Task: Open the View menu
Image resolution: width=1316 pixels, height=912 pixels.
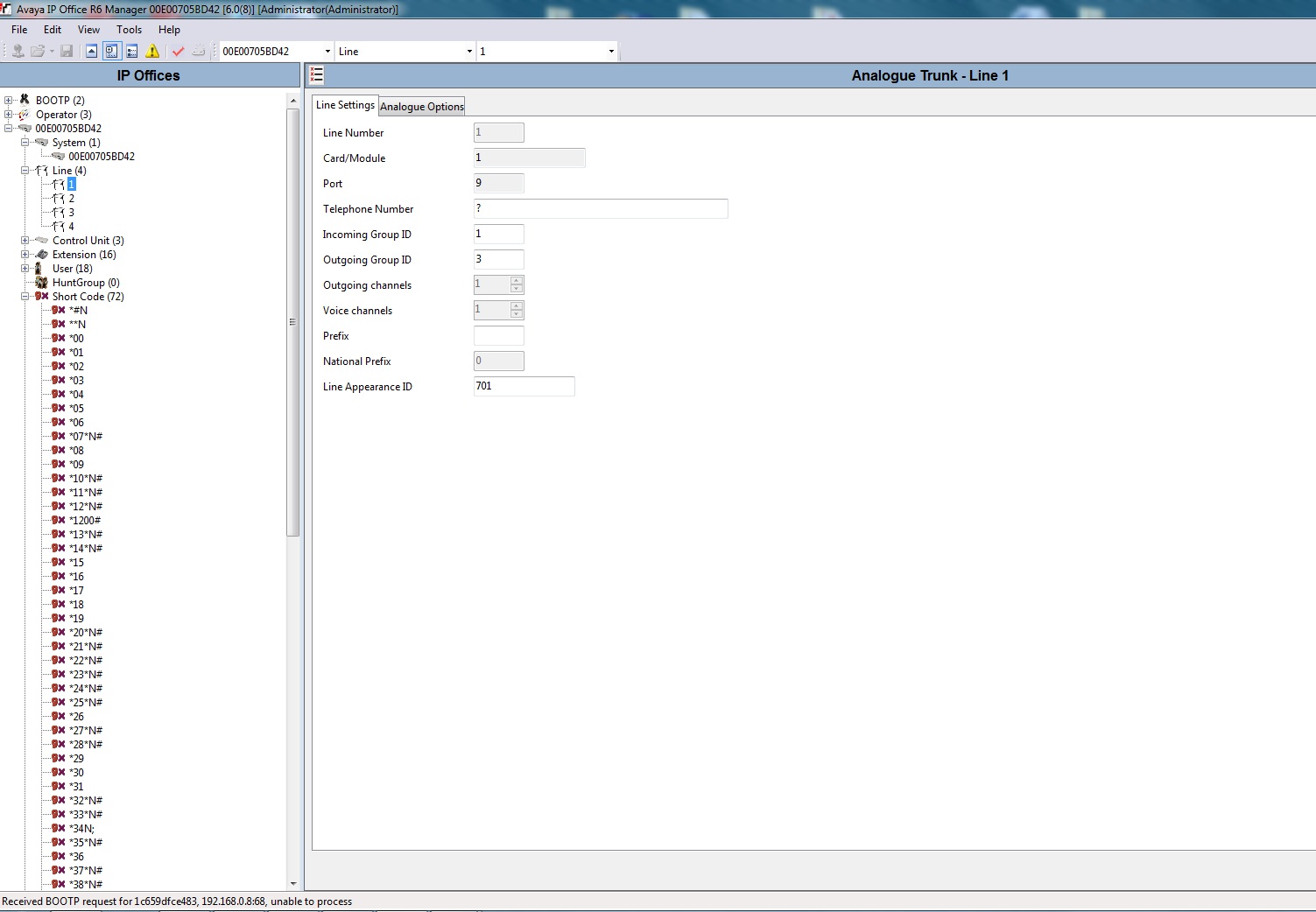Action: coord(88,30)
